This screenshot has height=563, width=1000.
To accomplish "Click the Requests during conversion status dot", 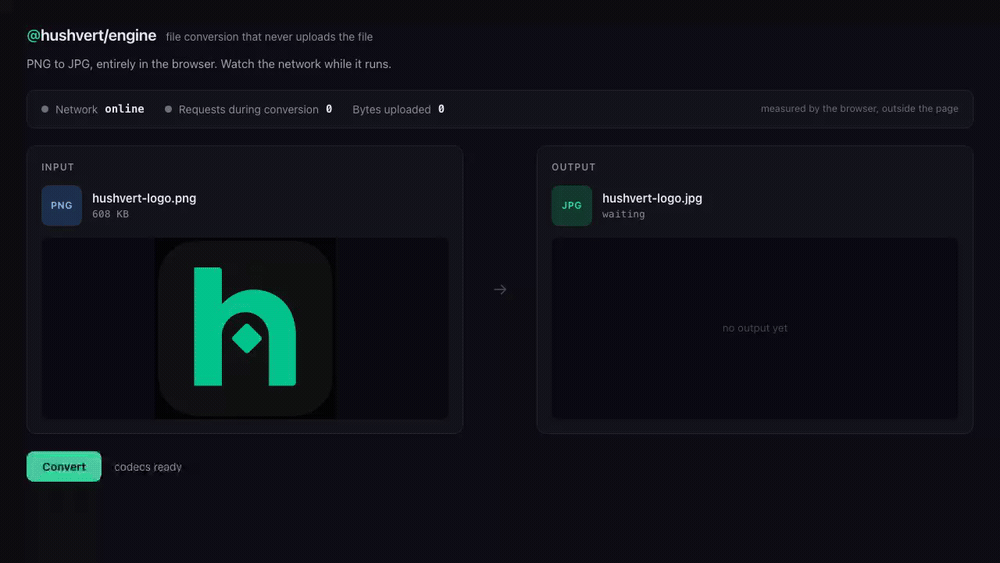I will pyautogui.click(x=168, y=109).
